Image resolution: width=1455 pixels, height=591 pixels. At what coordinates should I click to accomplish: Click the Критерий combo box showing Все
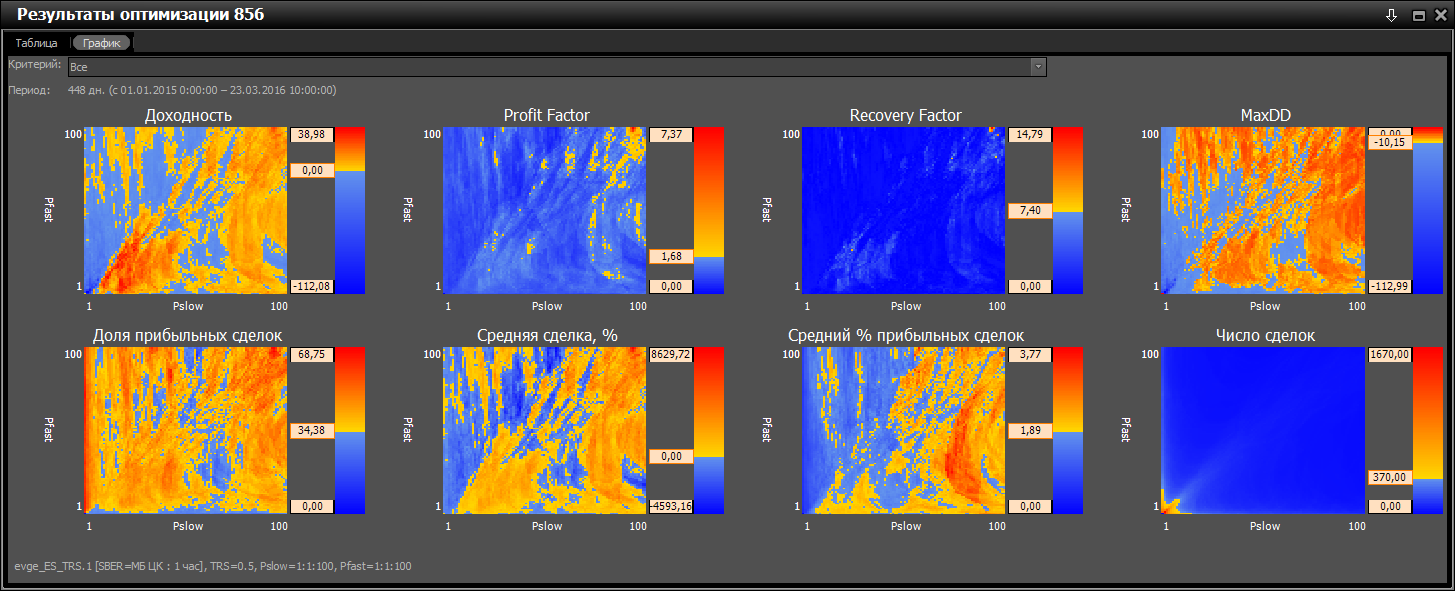pyautogui.click(x=550, y=66)
